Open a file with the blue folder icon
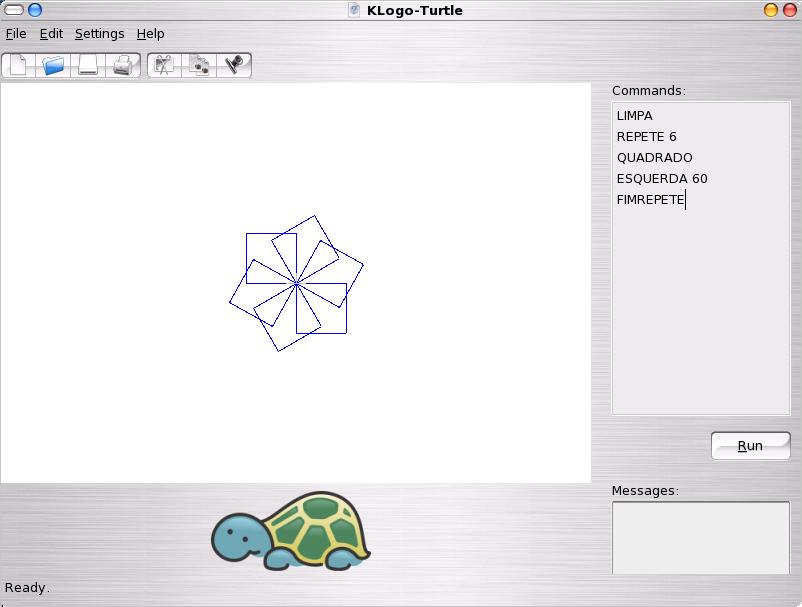 (x=53, y=65)
